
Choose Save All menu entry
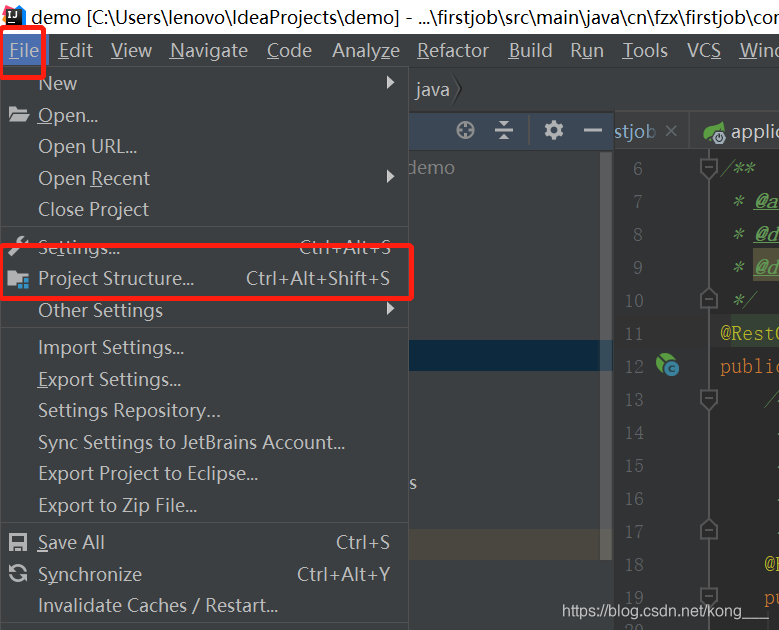click(x=204, y=543)
